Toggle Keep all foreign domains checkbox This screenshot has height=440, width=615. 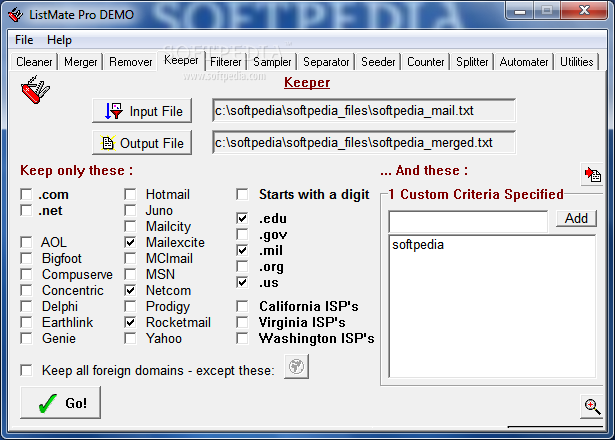tap(26, 370)
